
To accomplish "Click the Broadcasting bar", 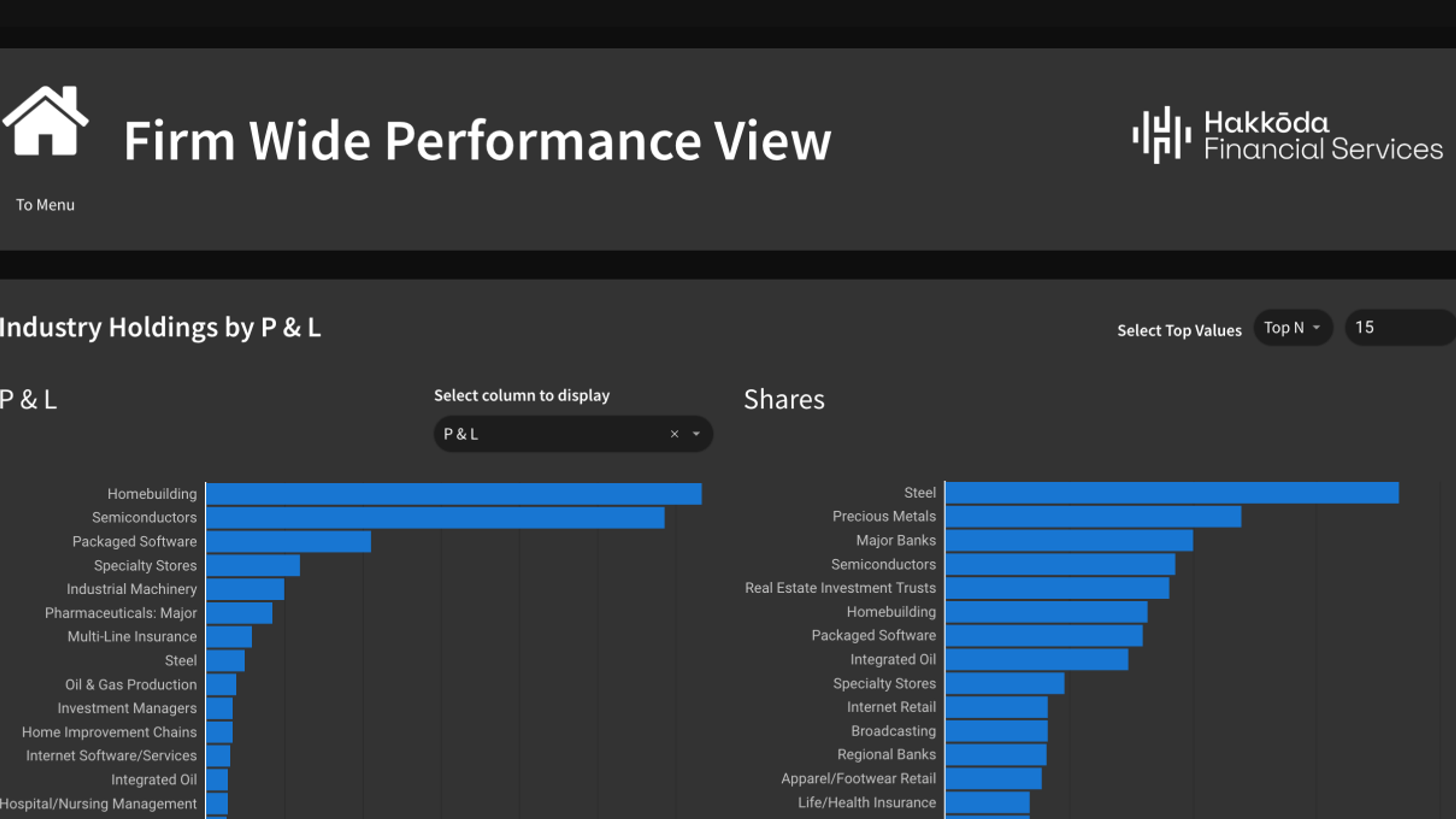I will click(x=996, y=731).
